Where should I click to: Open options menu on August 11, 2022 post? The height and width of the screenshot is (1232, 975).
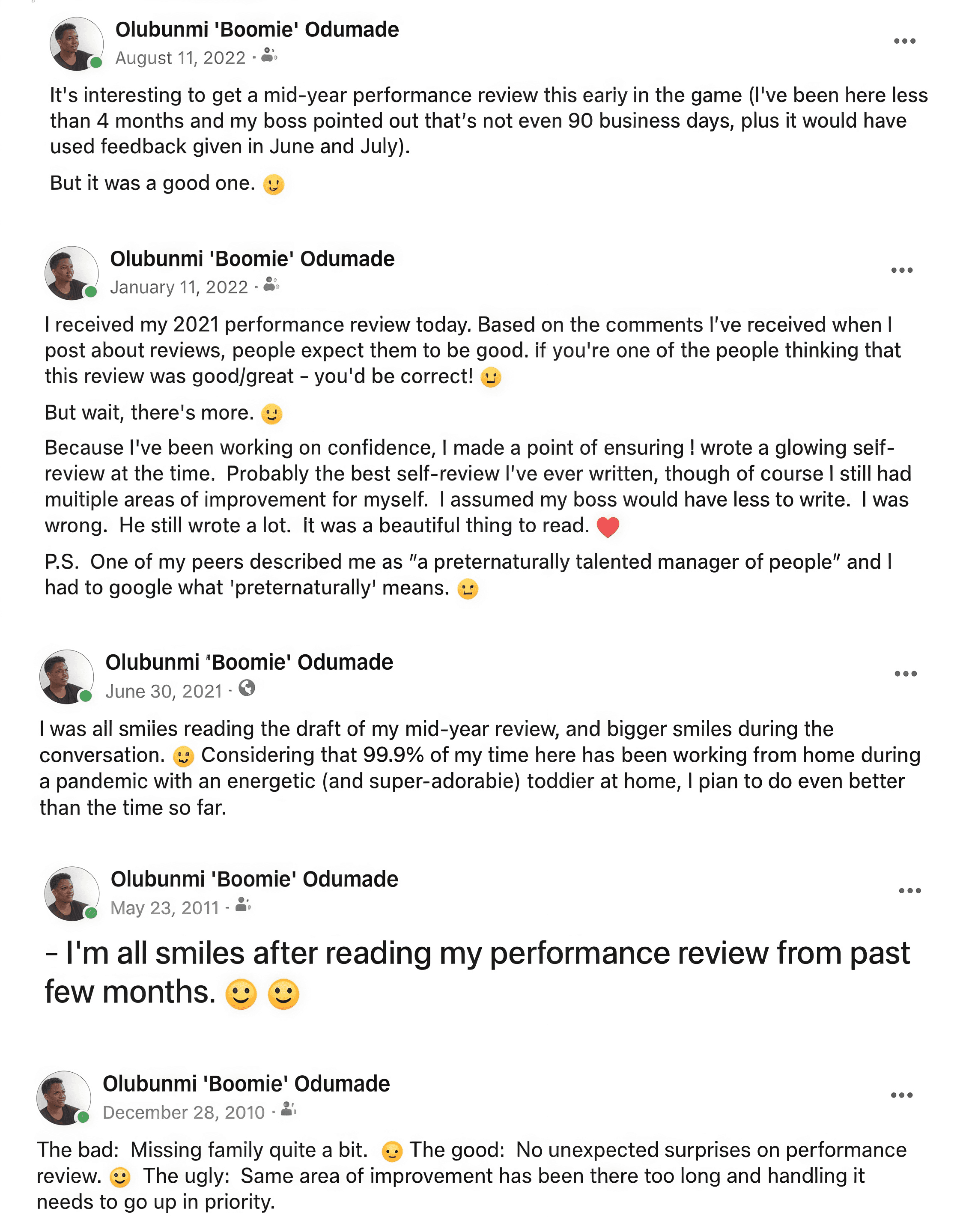click(904, 41)
